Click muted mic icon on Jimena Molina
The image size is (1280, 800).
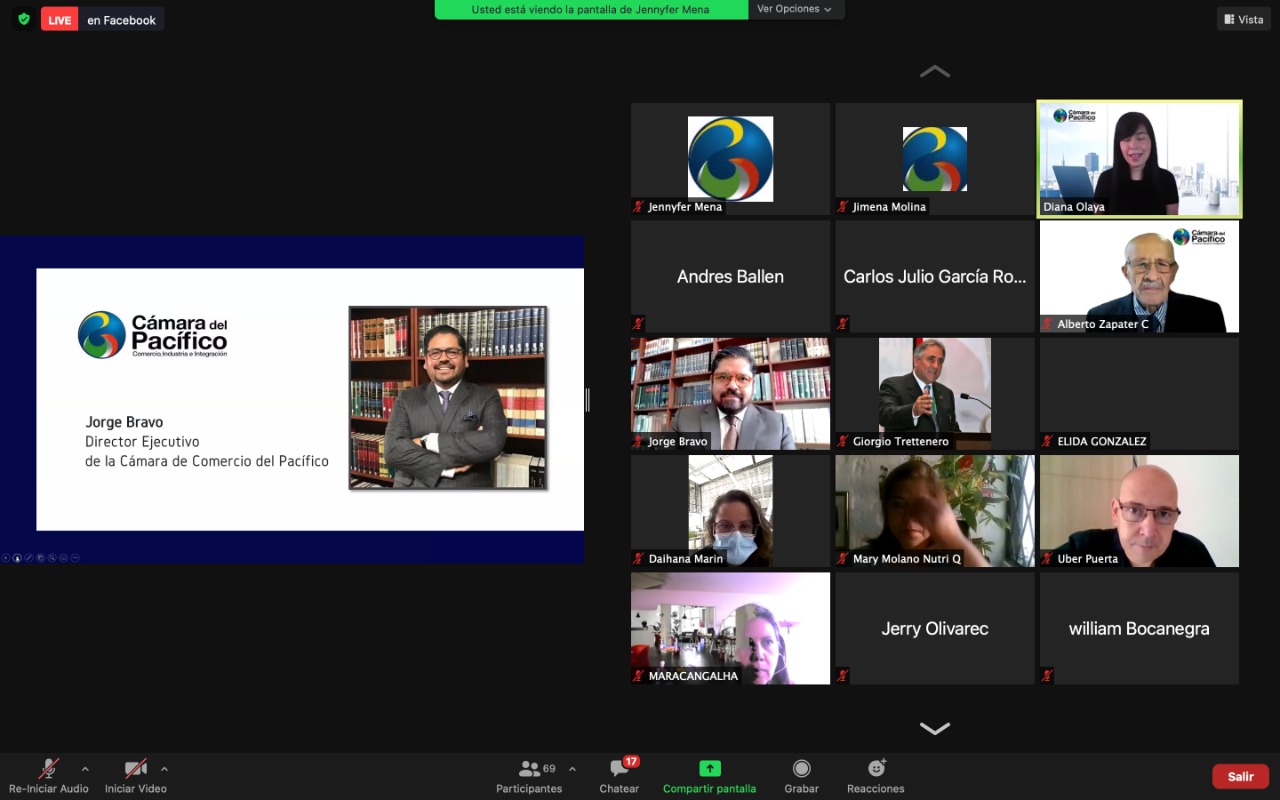click(843, 207)
